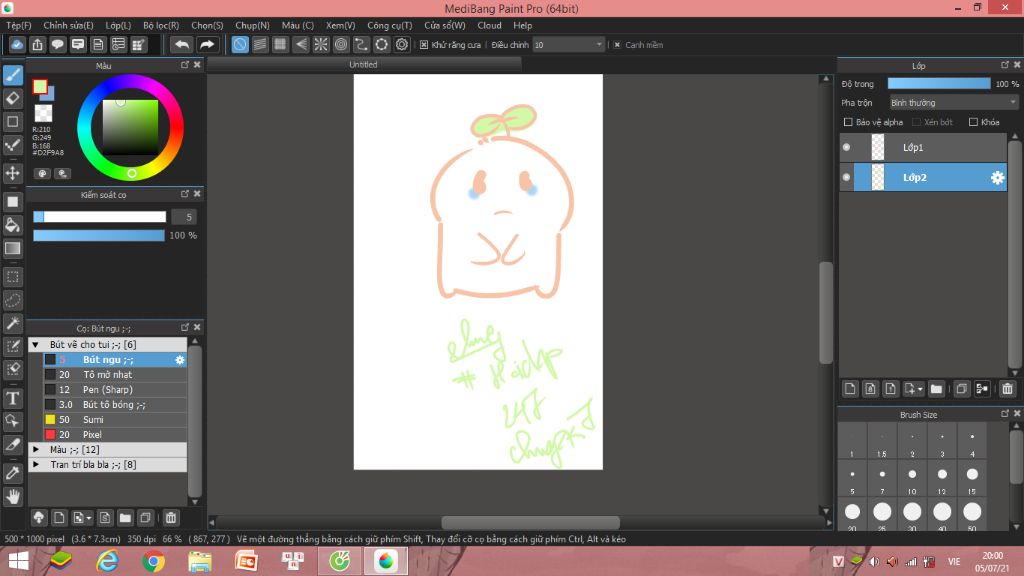Select the rectangular Select tool
The image size is (1024, 576).
point(12,277)
